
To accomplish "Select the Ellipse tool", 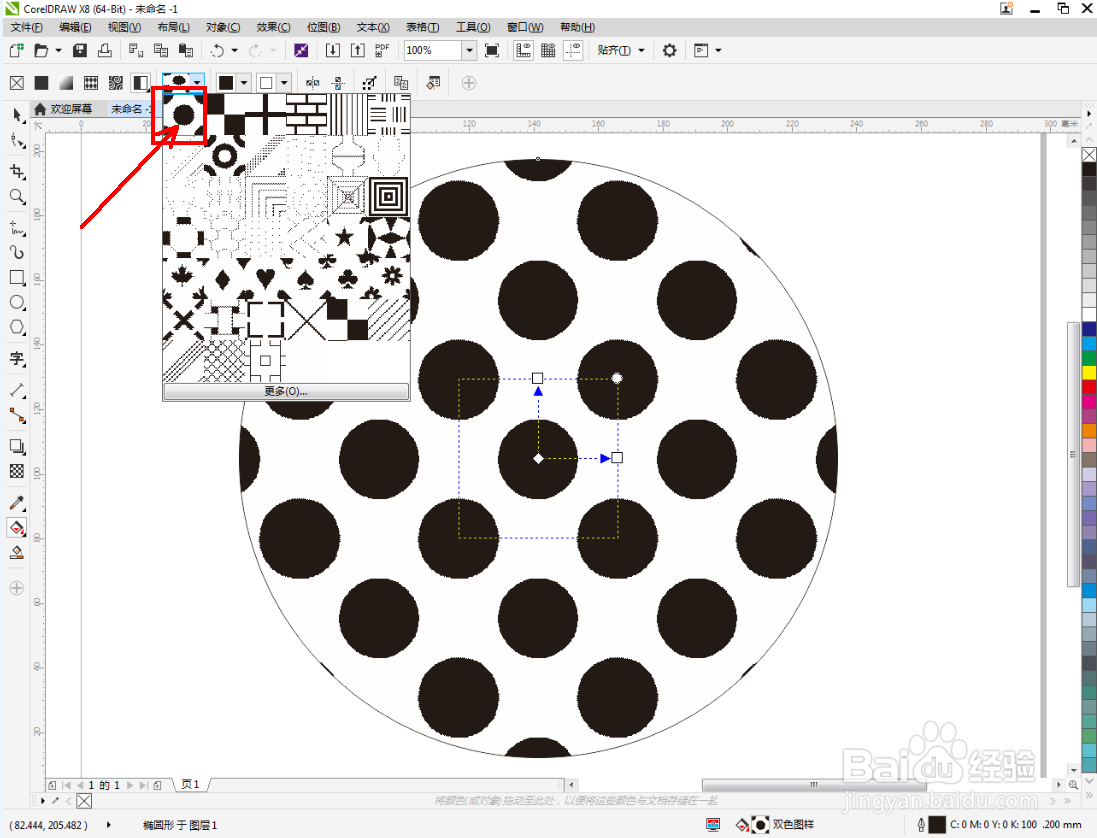I will pos(17,303).
